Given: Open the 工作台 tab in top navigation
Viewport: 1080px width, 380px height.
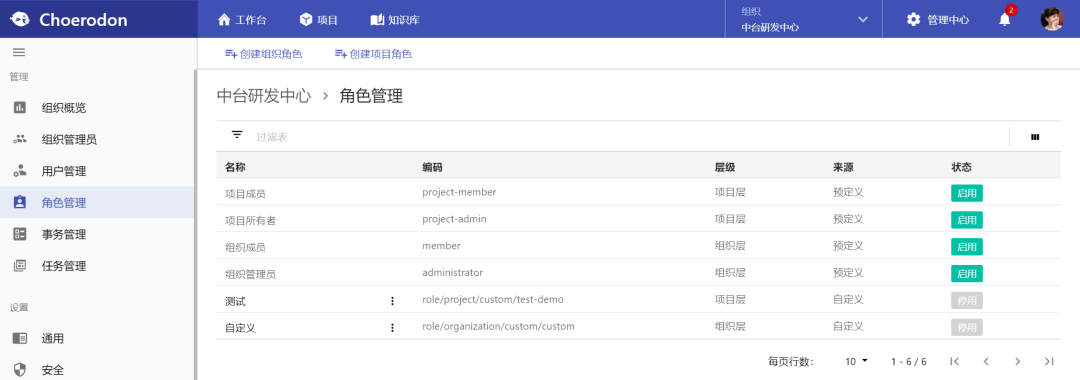Looking at the screenshot, I should (242, 19).
